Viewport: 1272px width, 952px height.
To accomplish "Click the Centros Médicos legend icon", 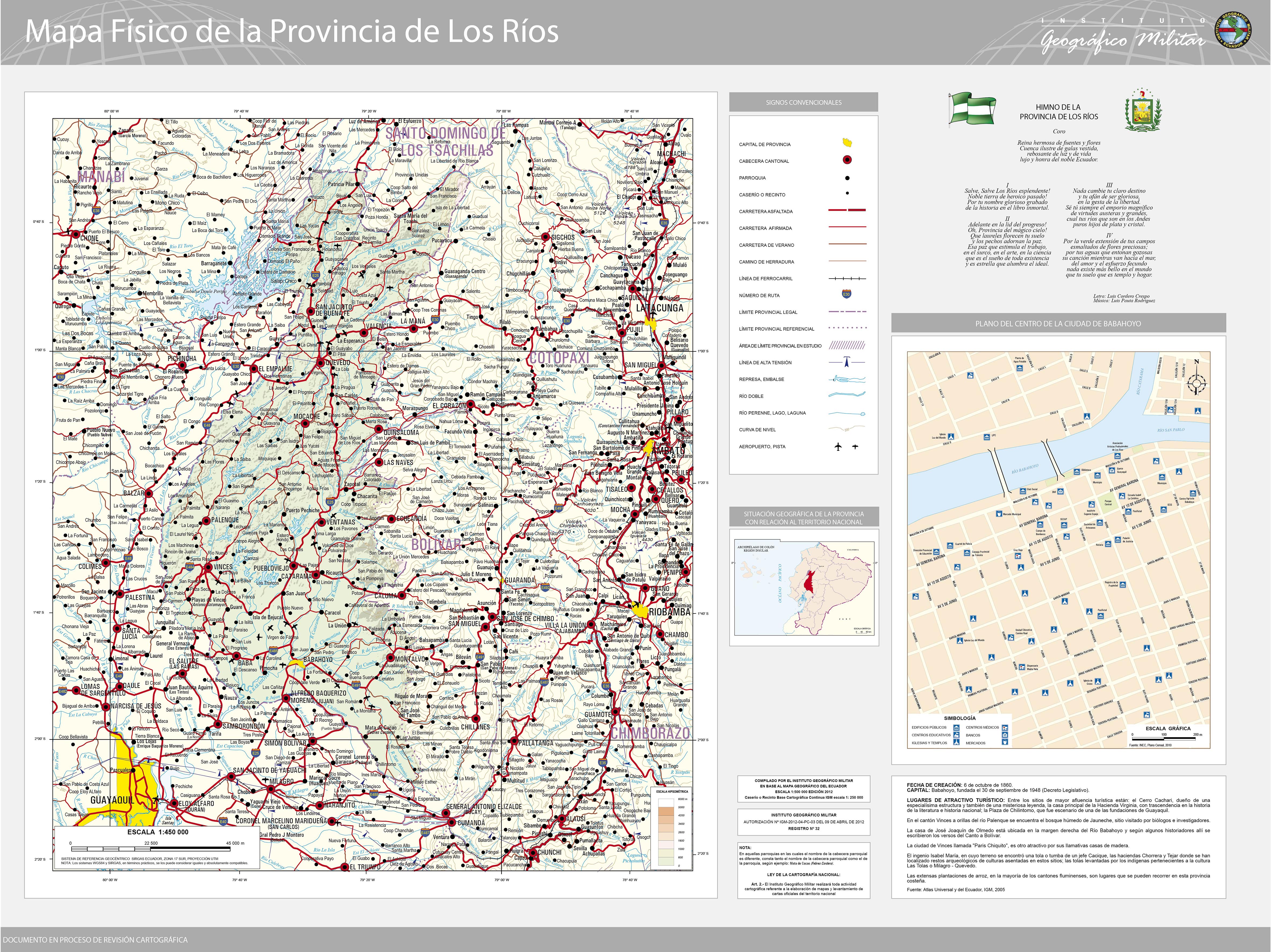I will tap(1005, 728).
